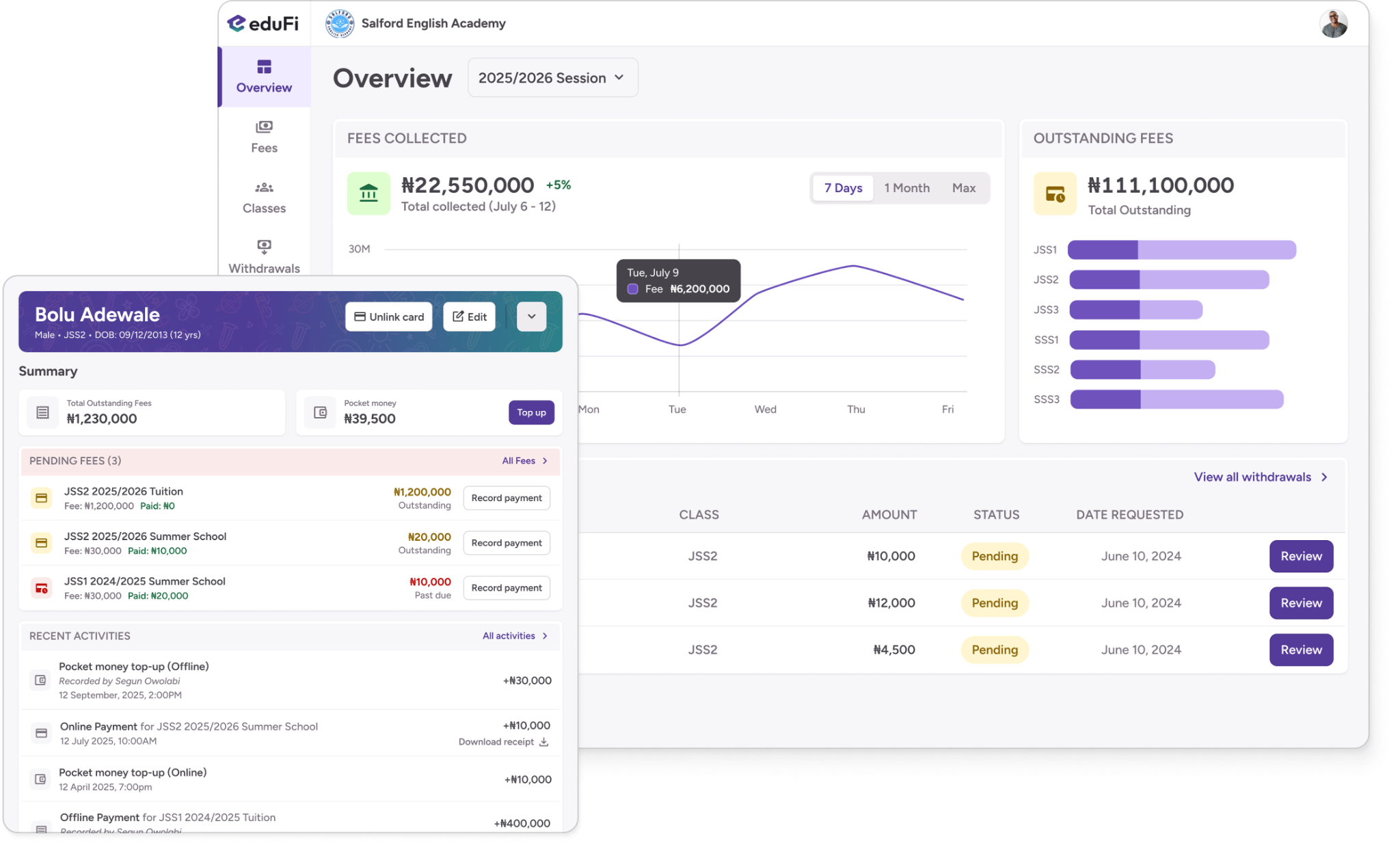This screenshot has height=843, width=1400.
Task: Click the JSS1 outstanding fees bar
Action: (x=1182, y=250)
